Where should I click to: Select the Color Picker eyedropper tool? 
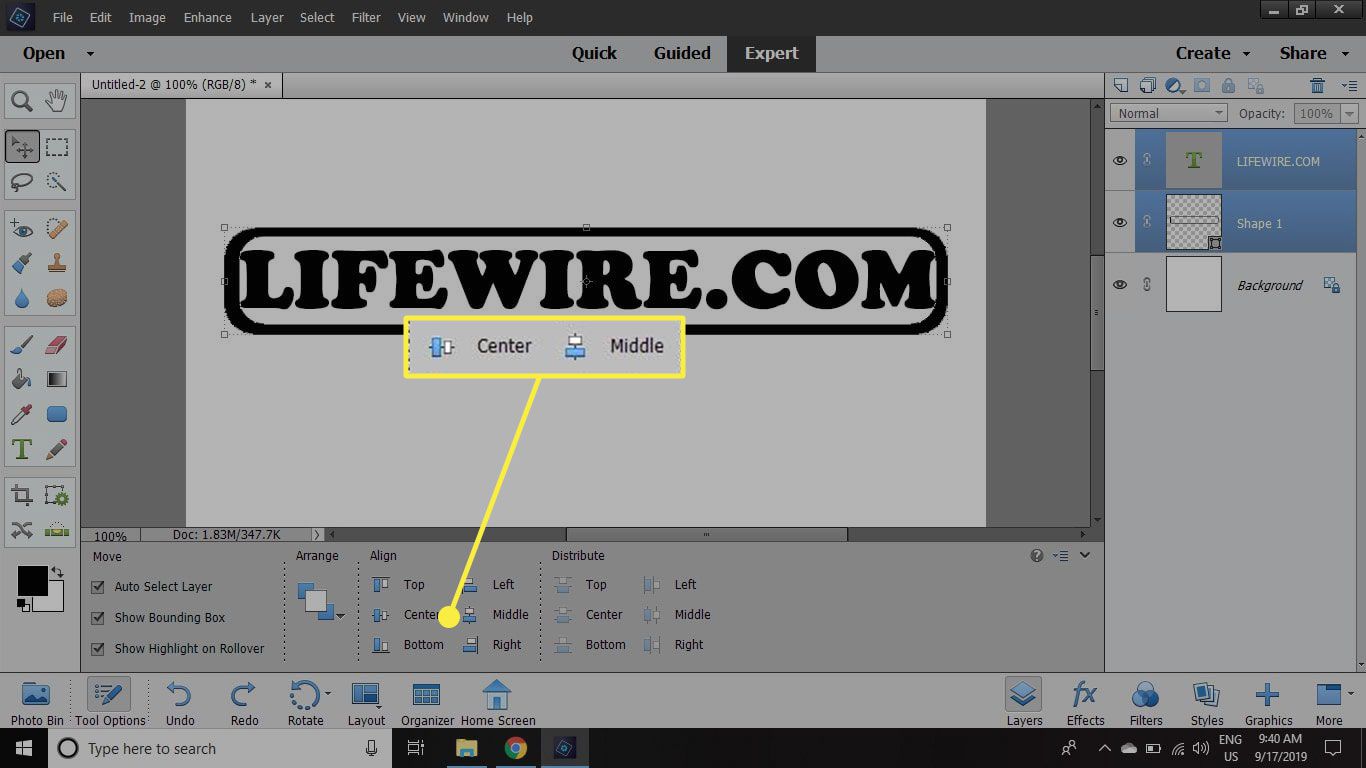[22, 414]
